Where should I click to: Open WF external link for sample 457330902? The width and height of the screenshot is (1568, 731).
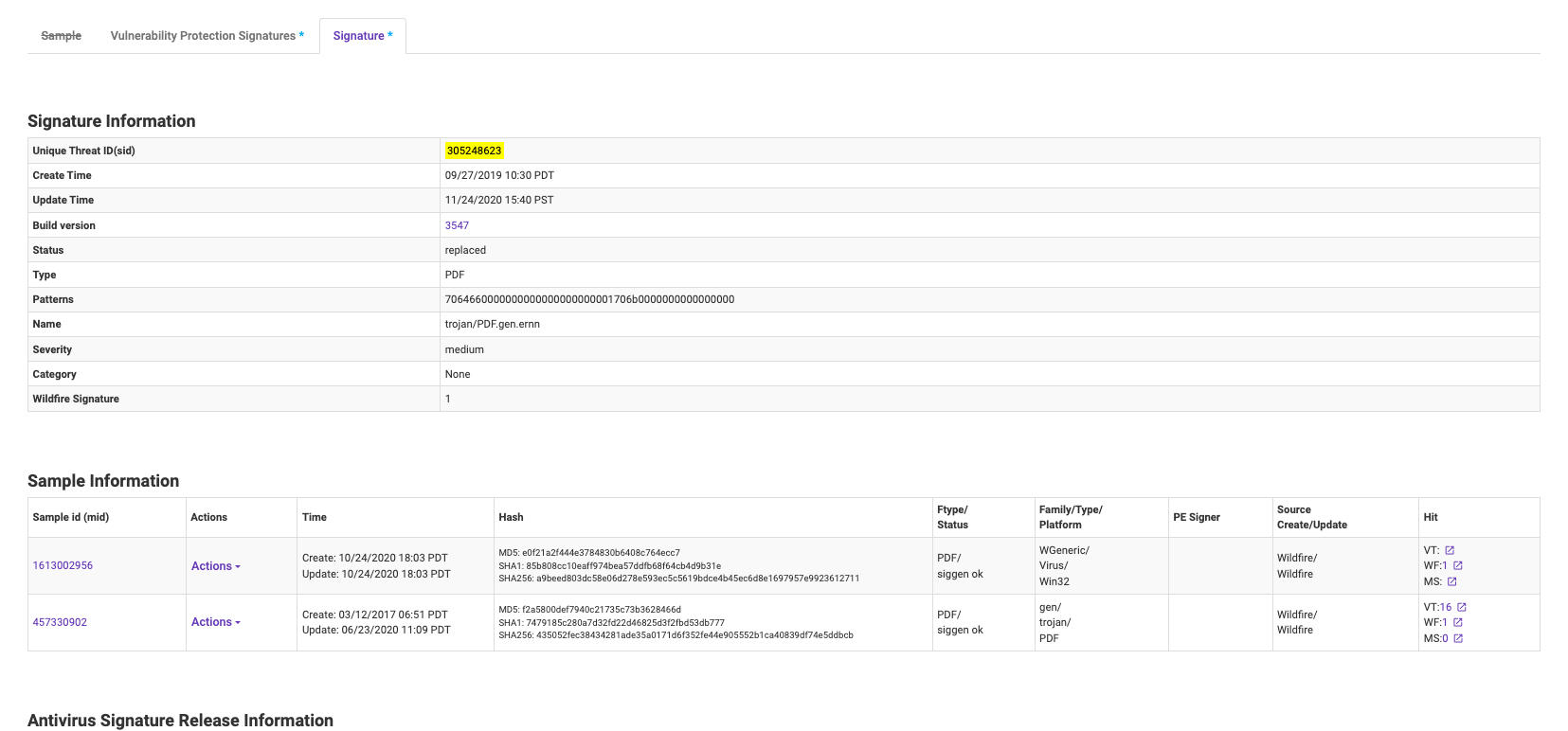click(x=1458, y=622)
